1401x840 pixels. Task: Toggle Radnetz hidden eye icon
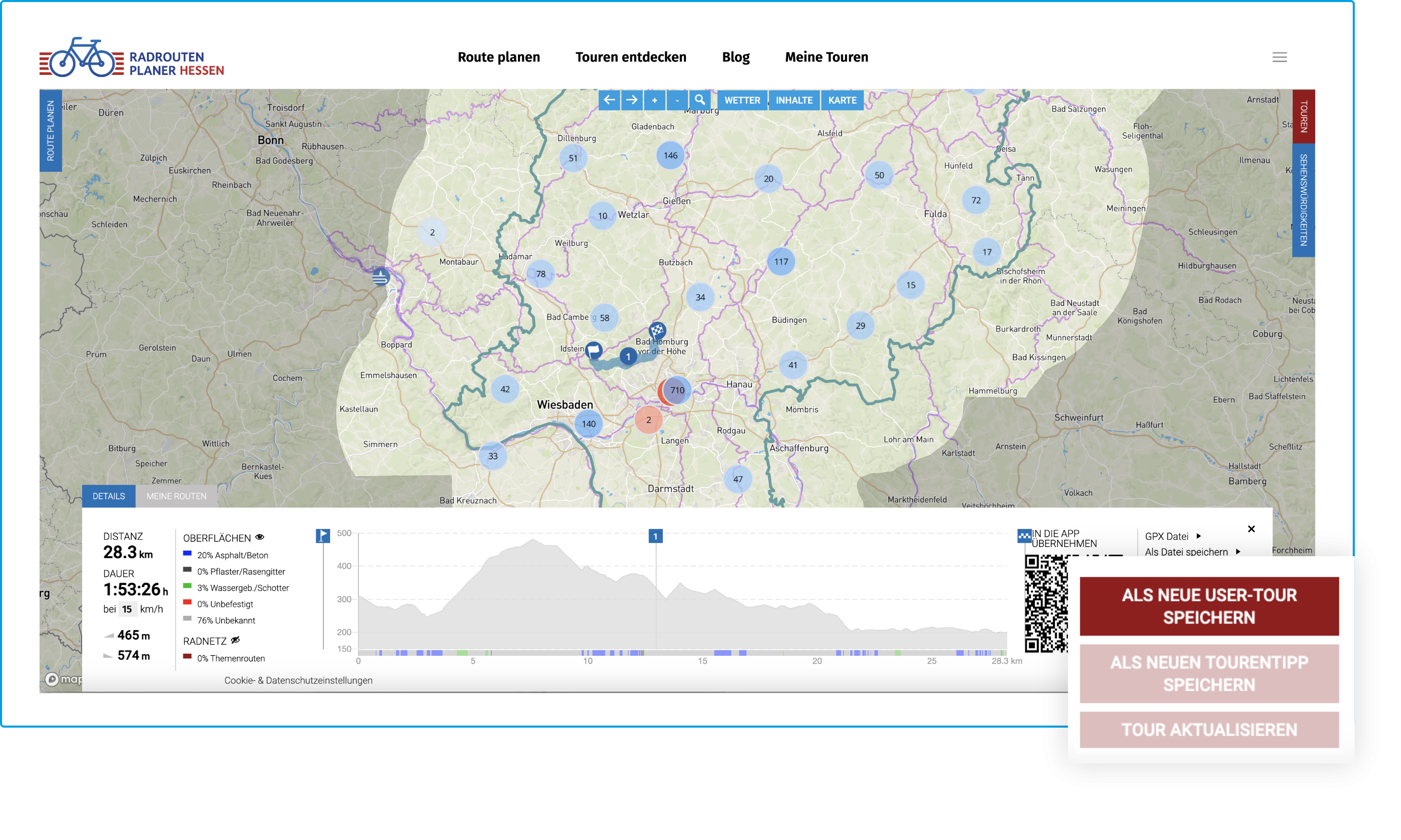pos(236,640)
